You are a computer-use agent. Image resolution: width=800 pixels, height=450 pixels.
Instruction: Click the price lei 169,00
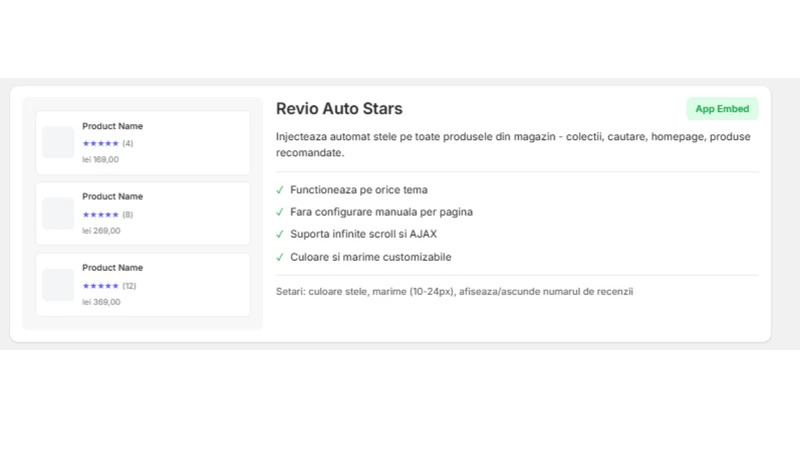pyautogui.click(x=101, y=160)
